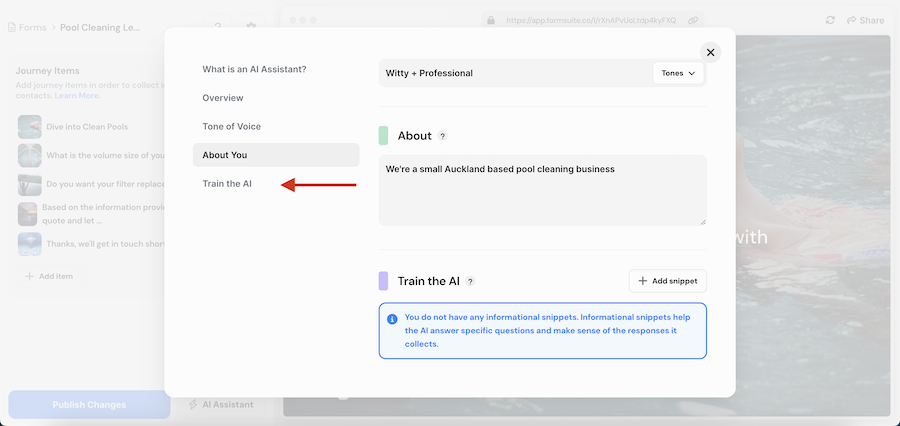Open the Tone of Voice section
Image resolution: width=900 pixels, height=426 pixels.
tap(231, 127)
